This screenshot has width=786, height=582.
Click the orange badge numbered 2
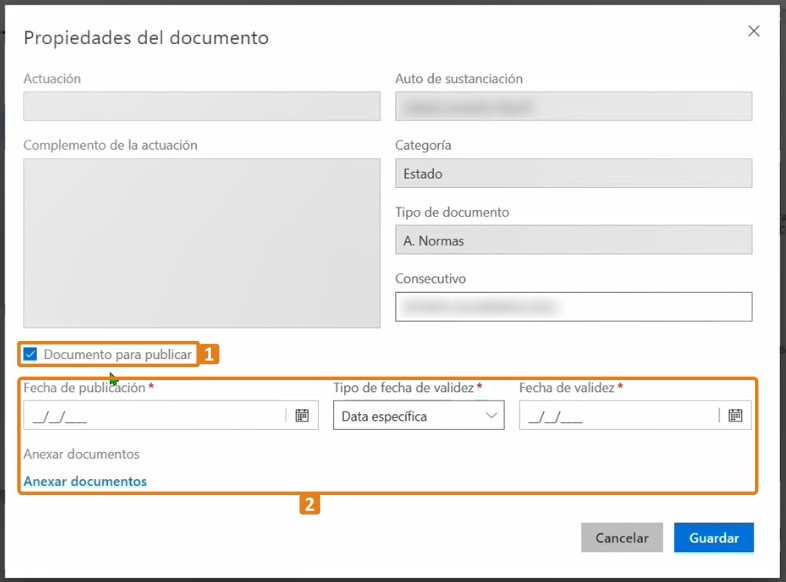pos(310,505)
